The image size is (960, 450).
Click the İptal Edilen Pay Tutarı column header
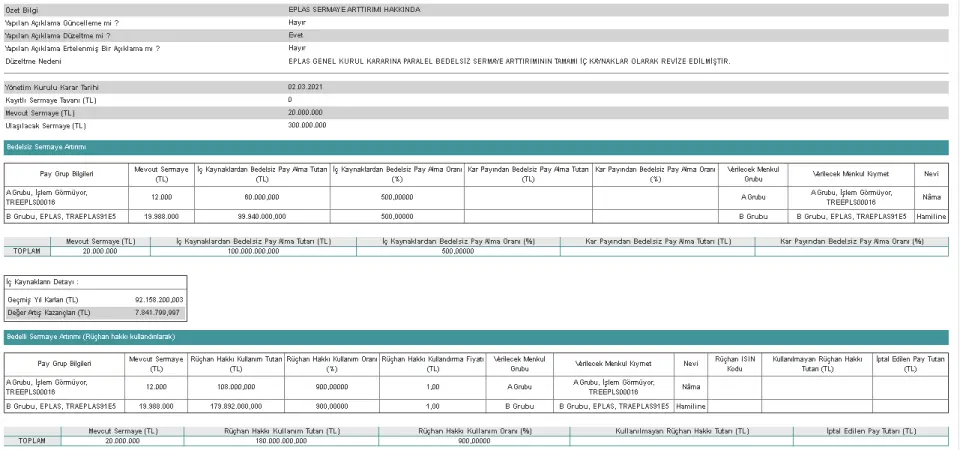[x=909, y=362]
